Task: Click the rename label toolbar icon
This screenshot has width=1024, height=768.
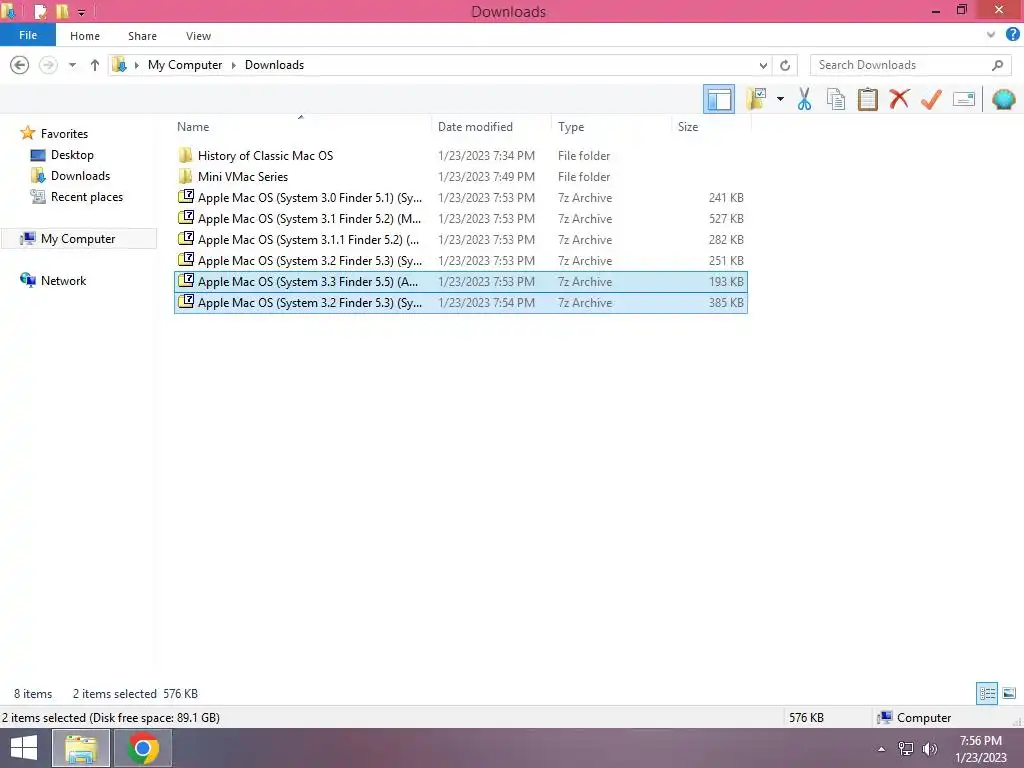Action: (x=963, y=99)
